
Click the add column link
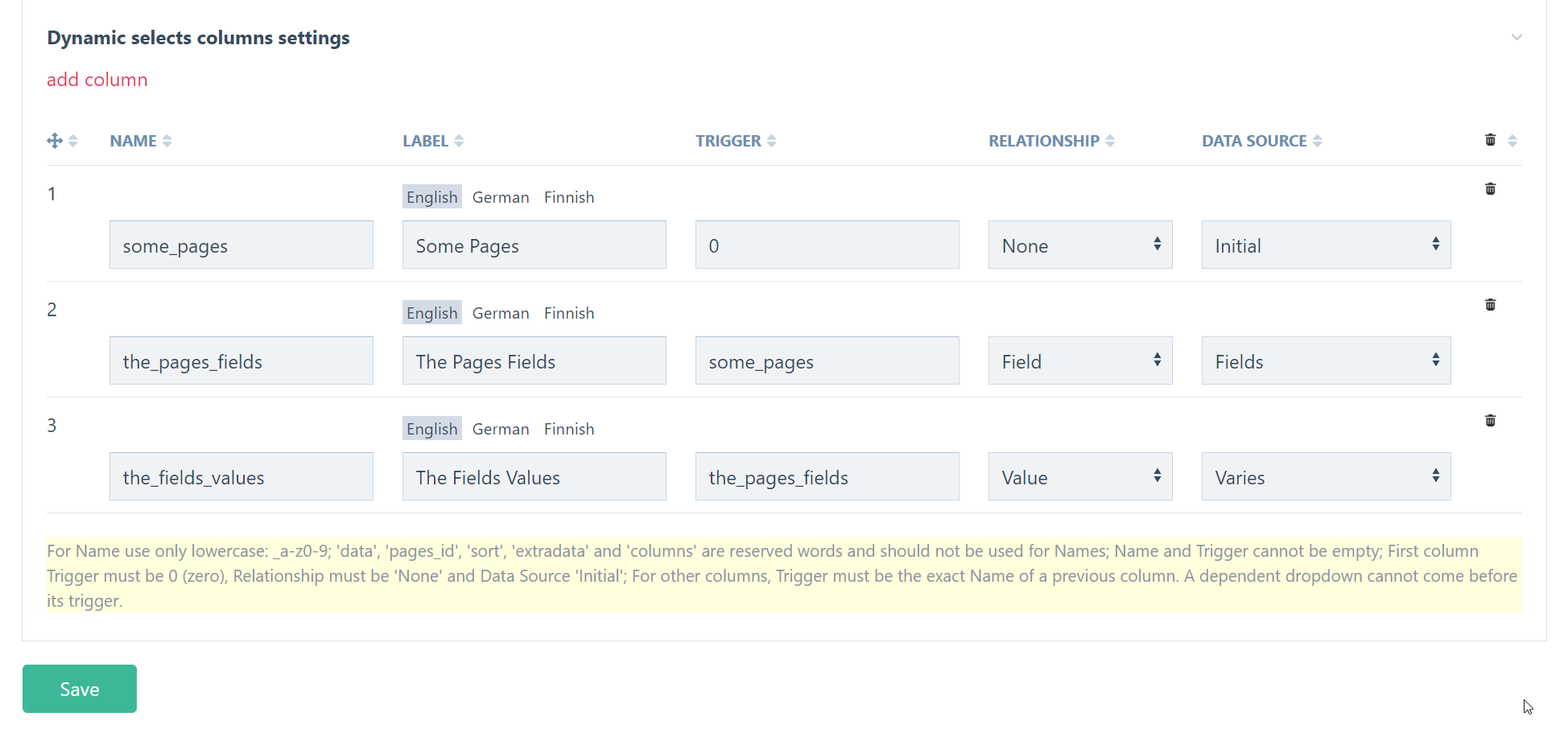[97, 79]
